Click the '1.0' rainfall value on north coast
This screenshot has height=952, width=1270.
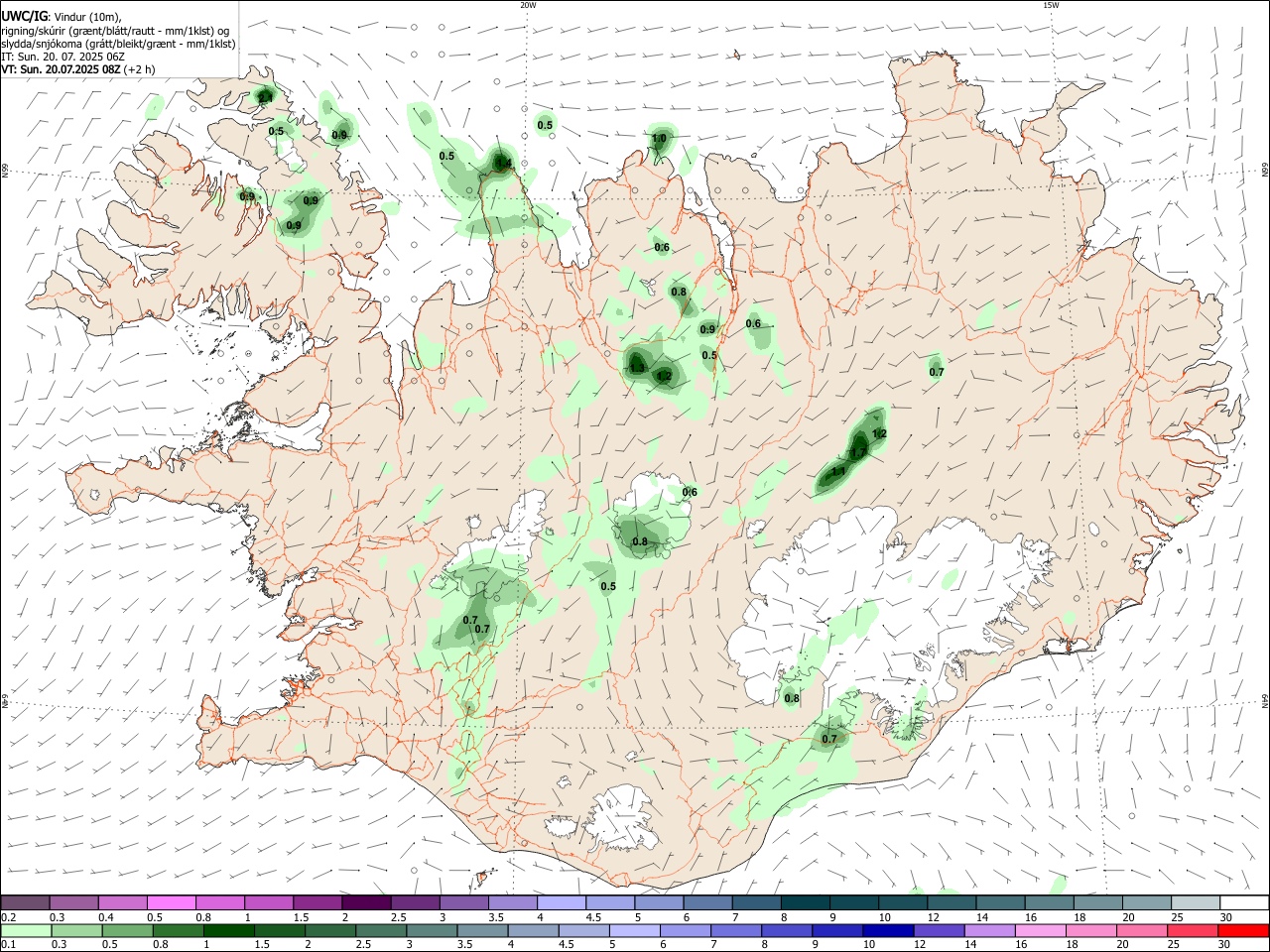659,139
